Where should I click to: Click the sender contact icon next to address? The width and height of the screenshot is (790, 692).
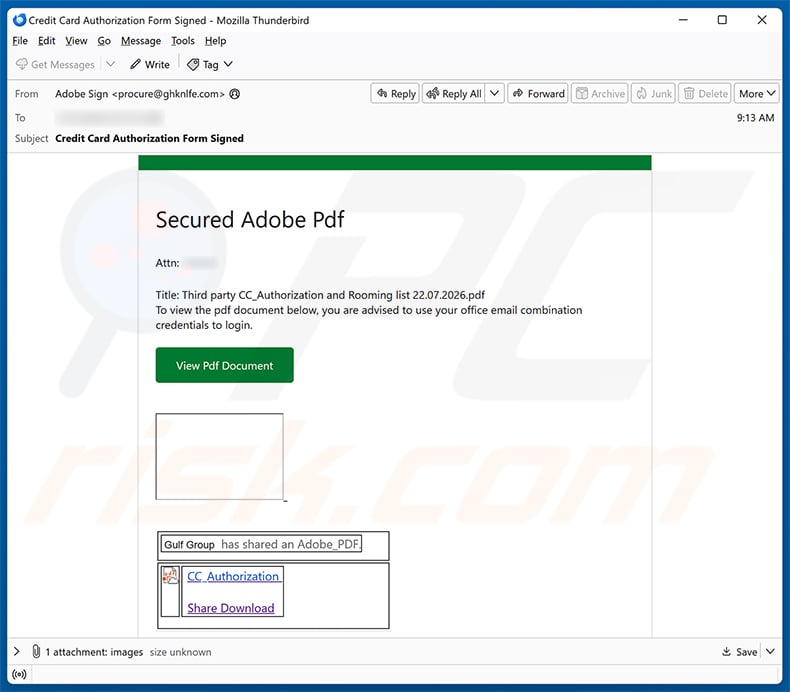tap(235, 94)
